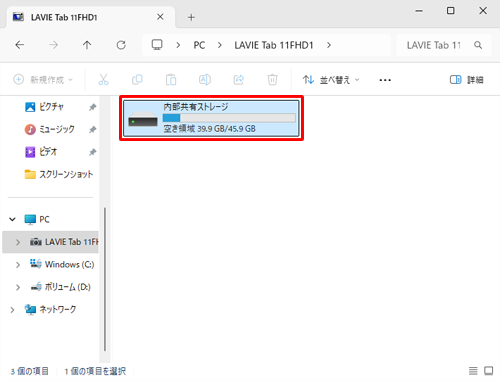Open a new tab with plus button
The width and height of the screenshot is (500, 380).
coord(191,17)
